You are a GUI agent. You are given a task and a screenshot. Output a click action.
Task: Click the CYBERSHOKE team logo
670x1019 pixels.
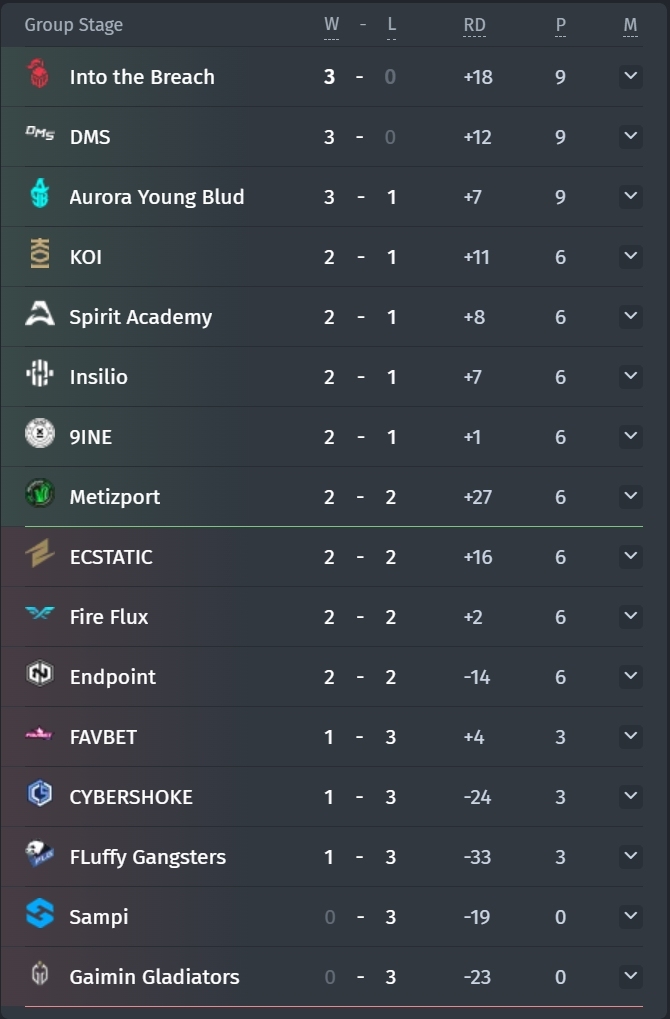tap(40, 793)
